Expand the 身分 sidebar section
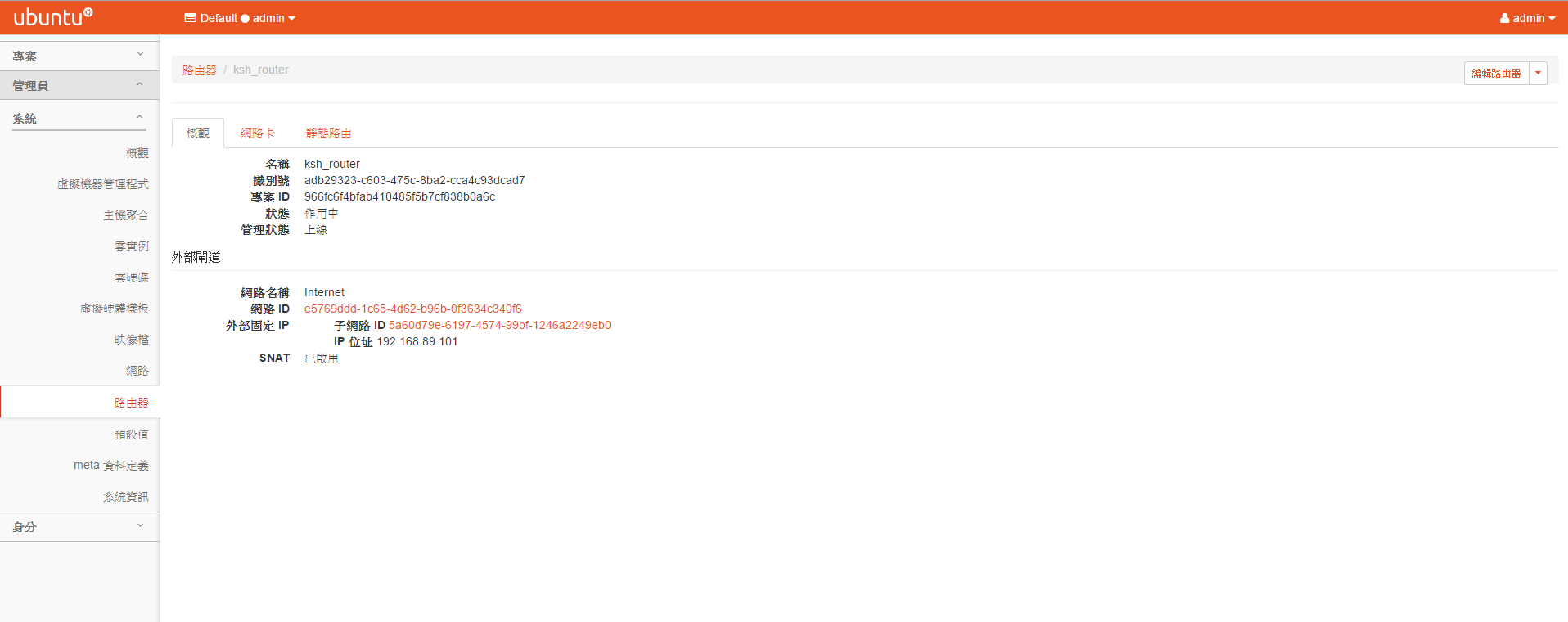 (79, 527)
